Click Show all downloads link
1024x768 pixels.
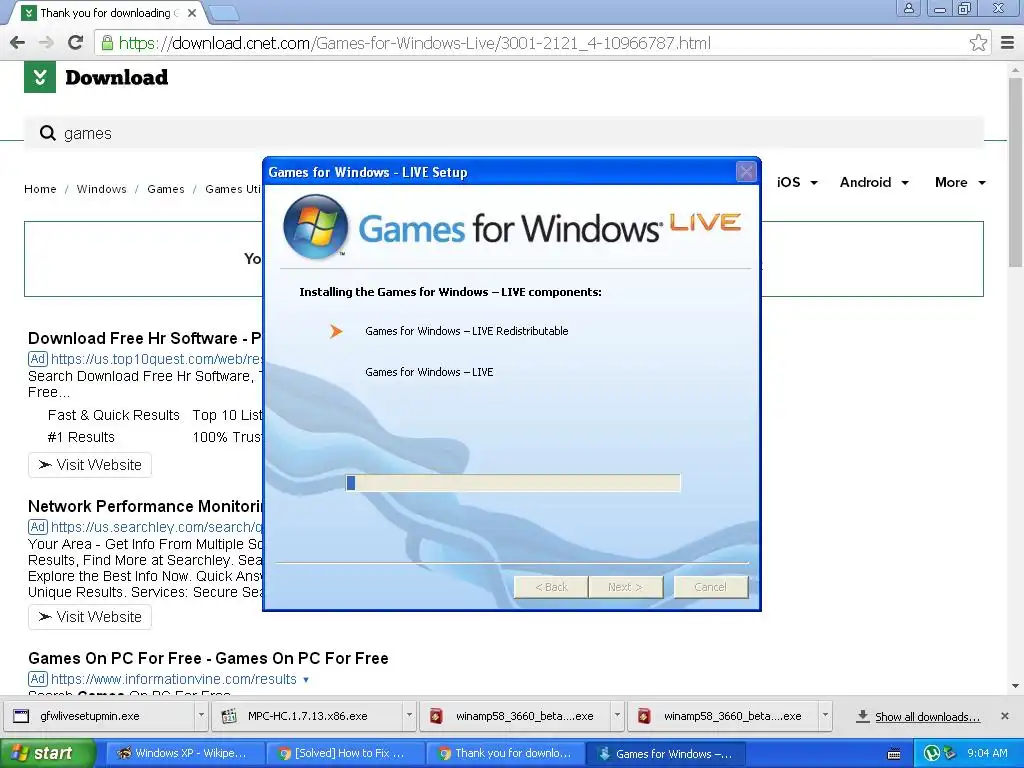(x=927, y=716)
